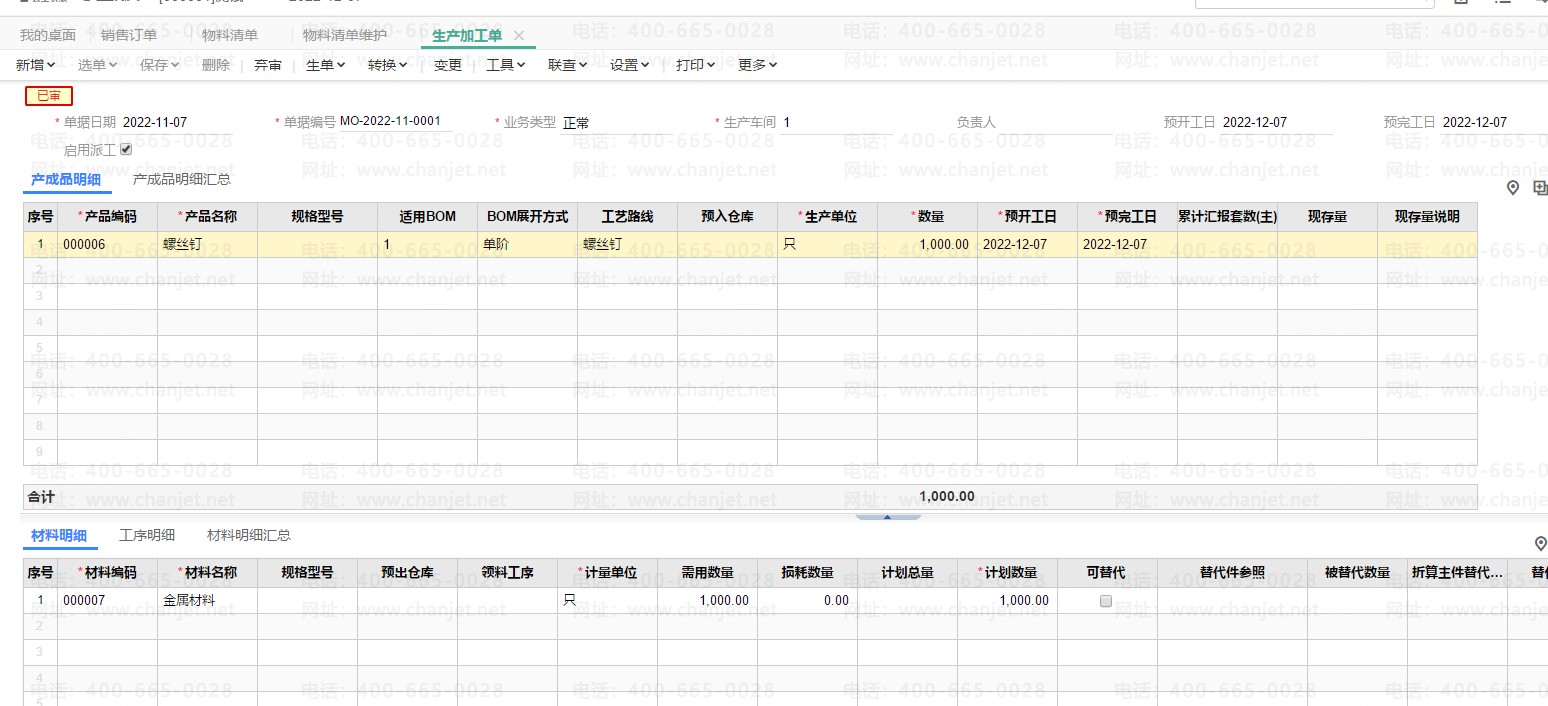
Task: Click the overlapping-squares expand icon above product table
Action: pyautogui.click(x=1540, y=188)
